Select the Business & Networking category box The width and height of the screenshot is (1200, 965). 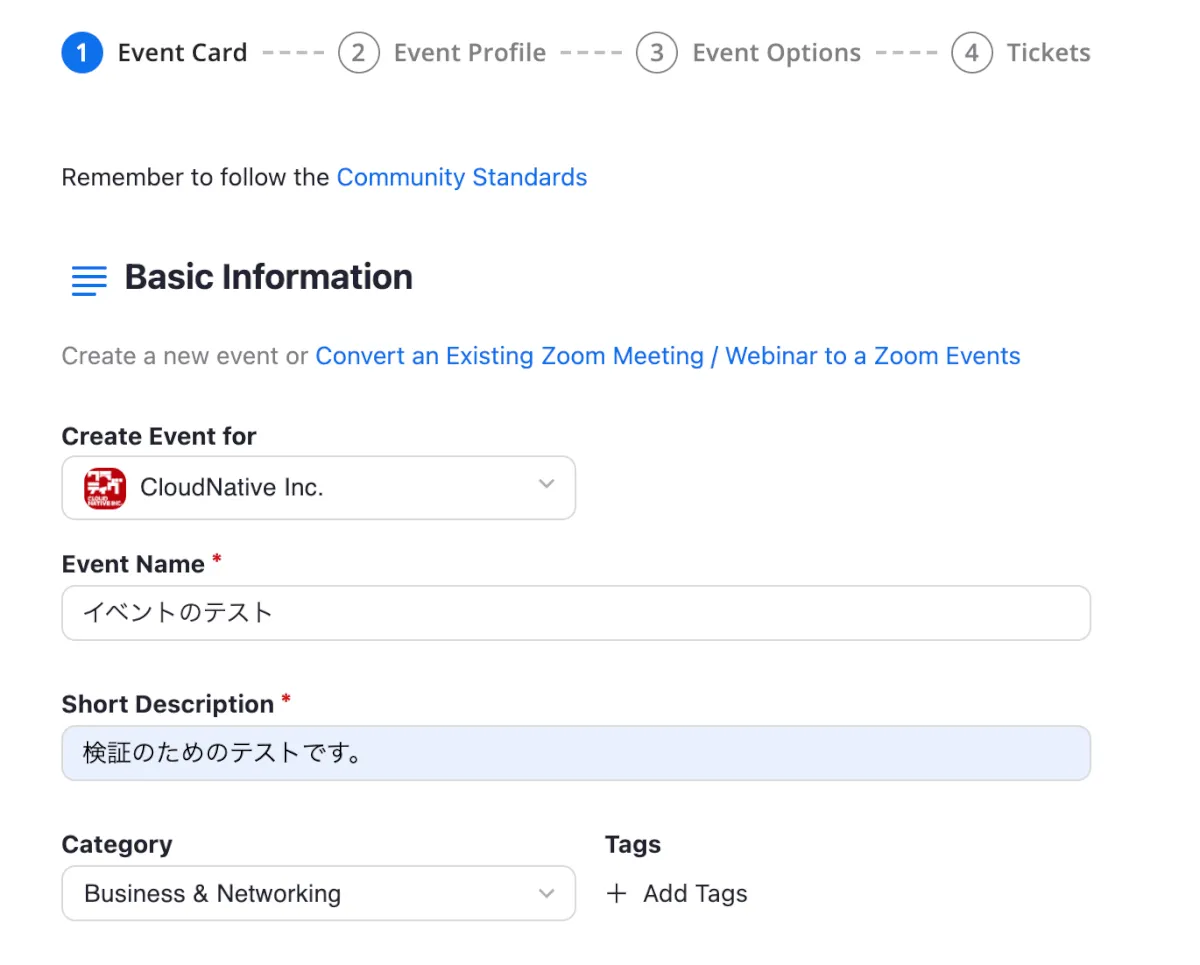coord(300,893)
